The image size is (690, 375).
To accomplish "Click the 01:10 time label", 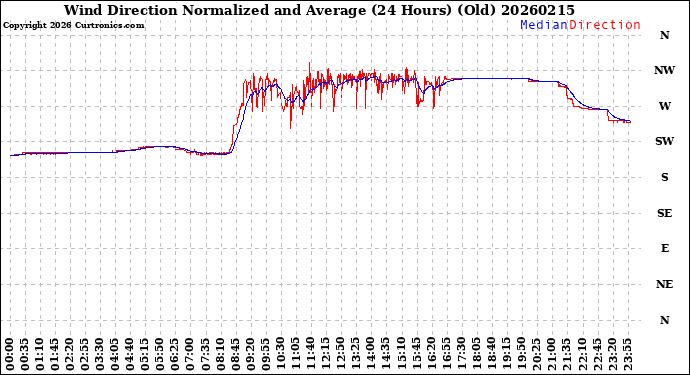I will [40, 354].
